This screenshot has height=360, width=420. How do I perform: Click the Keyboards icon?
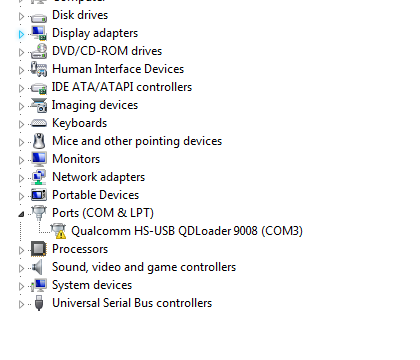(x=39, y=123)
